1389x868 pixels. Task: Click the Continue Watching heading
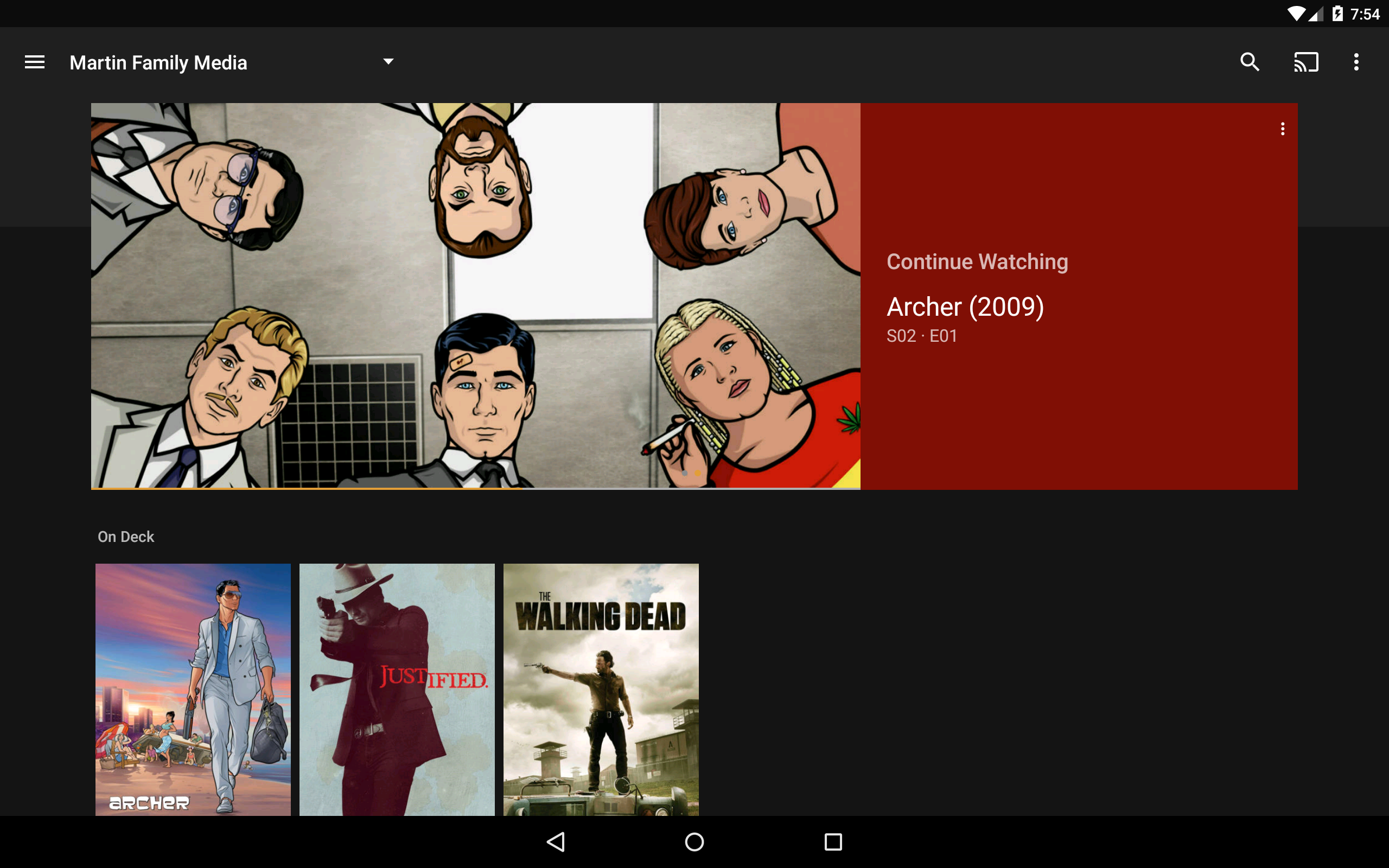(977, 262)
